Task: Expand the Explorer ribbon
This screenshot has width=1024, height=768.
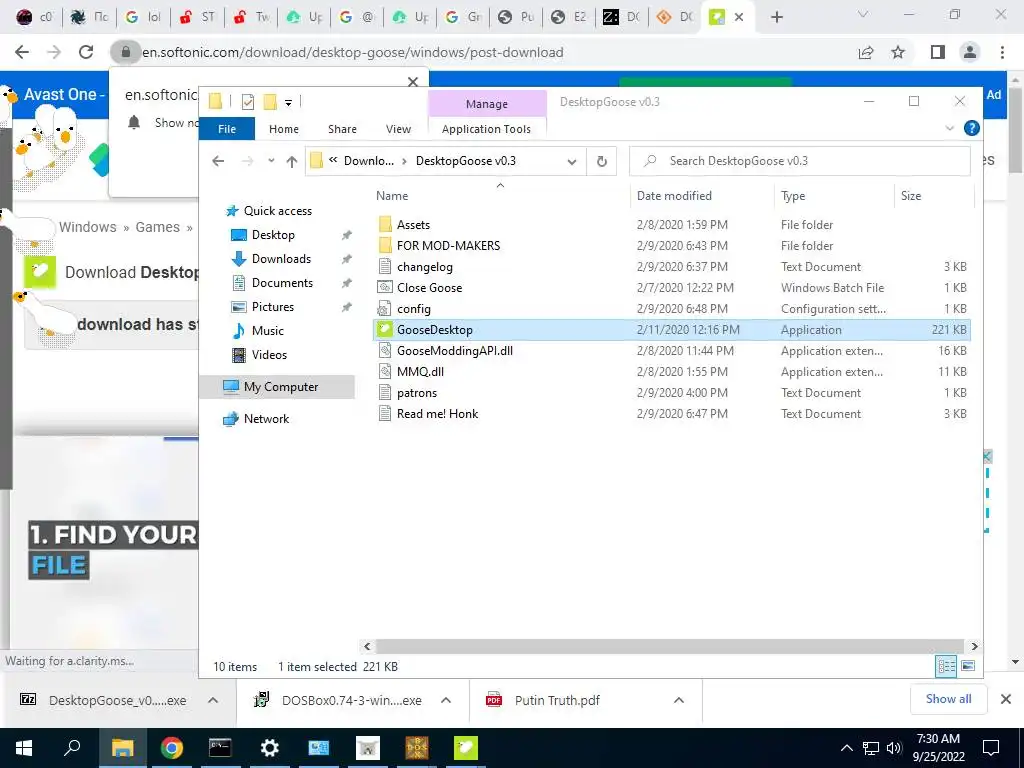Action: [x=950, y=128]
